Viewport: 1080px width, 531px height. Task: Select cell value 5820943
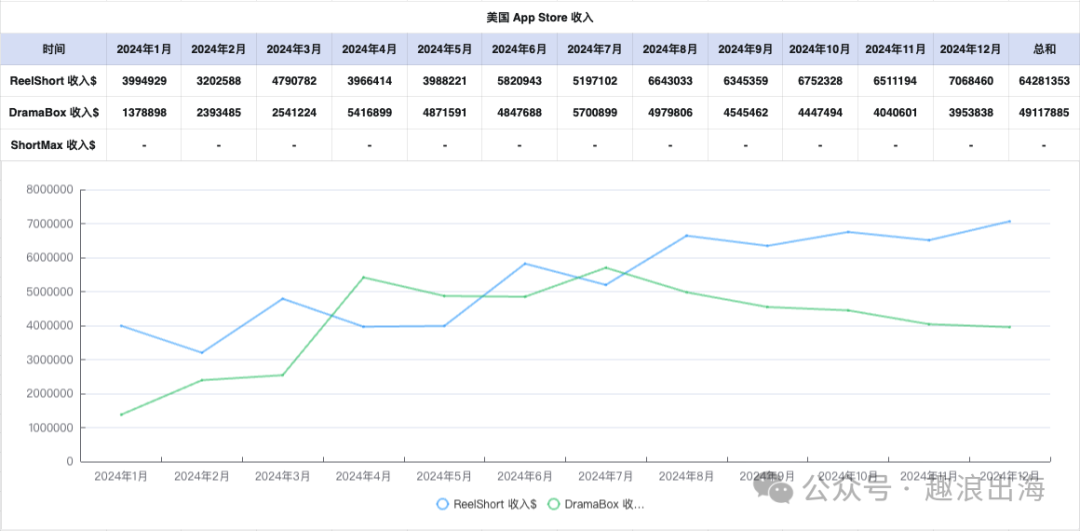coord(519,81)
